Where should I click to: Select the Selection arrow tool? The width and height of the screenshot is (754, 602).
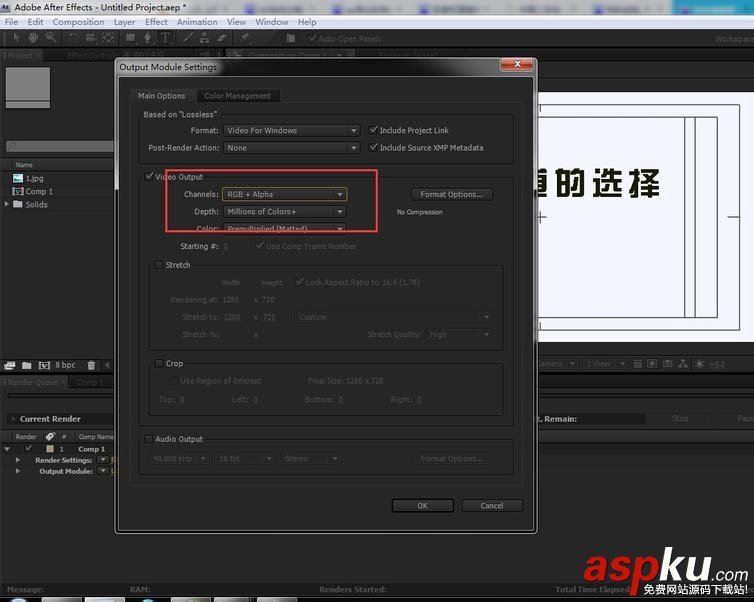coord(16,38)
